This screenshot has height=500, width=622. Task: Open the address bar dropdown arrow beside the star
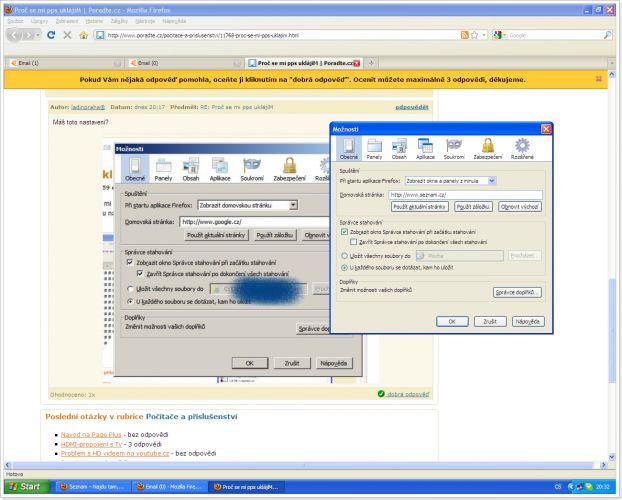pos(484,35)
